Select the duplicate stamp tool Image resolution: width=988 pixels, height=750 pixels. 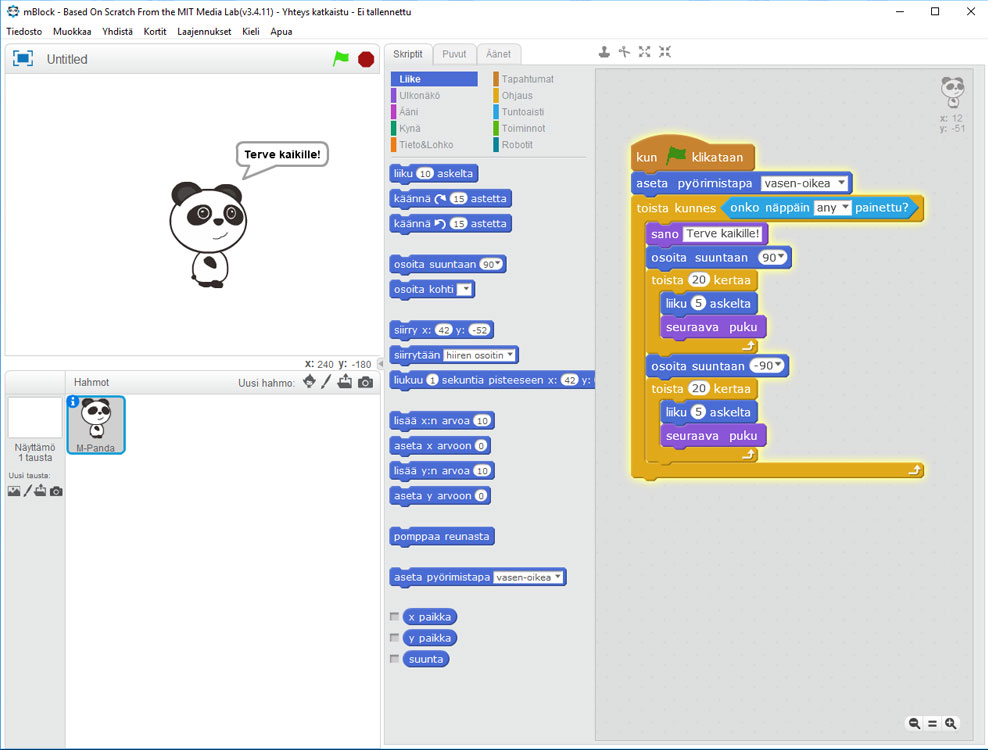coord(603,52)
